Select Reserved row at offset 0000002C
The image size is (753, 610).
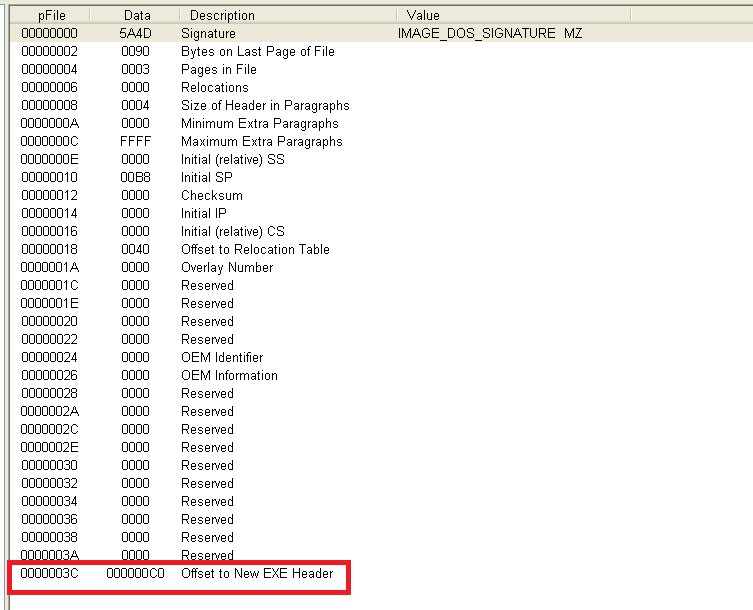207,429
